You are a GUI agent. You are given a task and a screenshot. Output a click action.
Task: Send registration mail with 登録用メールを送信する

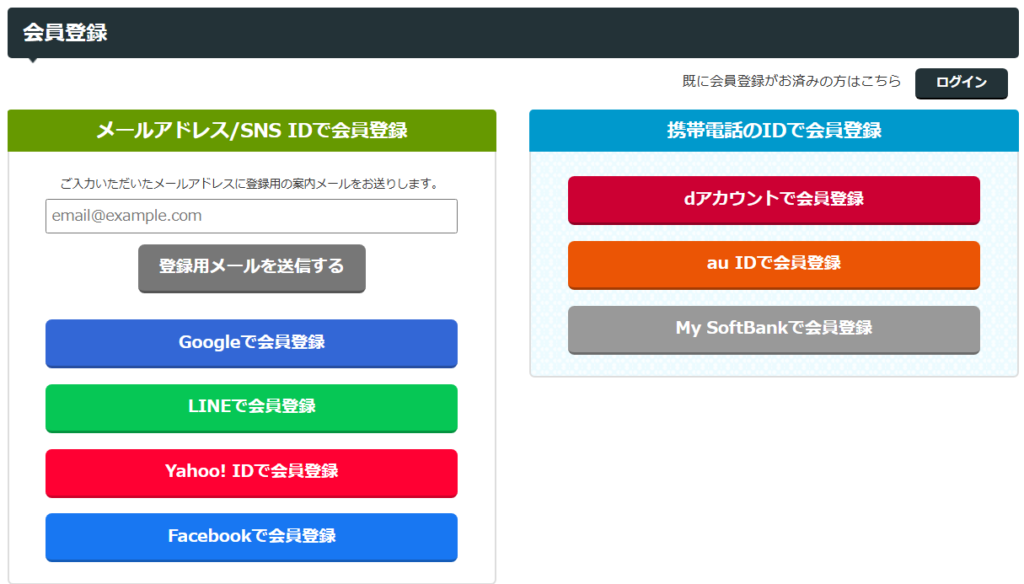[x=251, y=268]
